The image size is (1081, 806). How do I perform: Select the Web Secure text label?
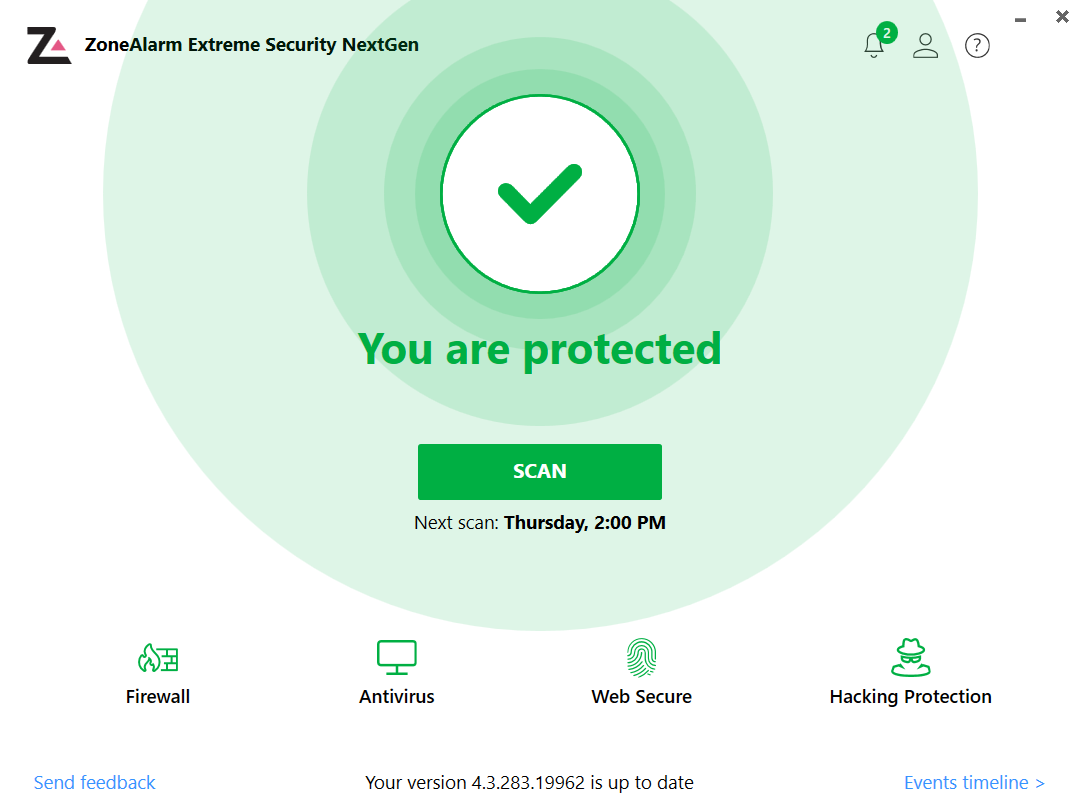(641, 697)
